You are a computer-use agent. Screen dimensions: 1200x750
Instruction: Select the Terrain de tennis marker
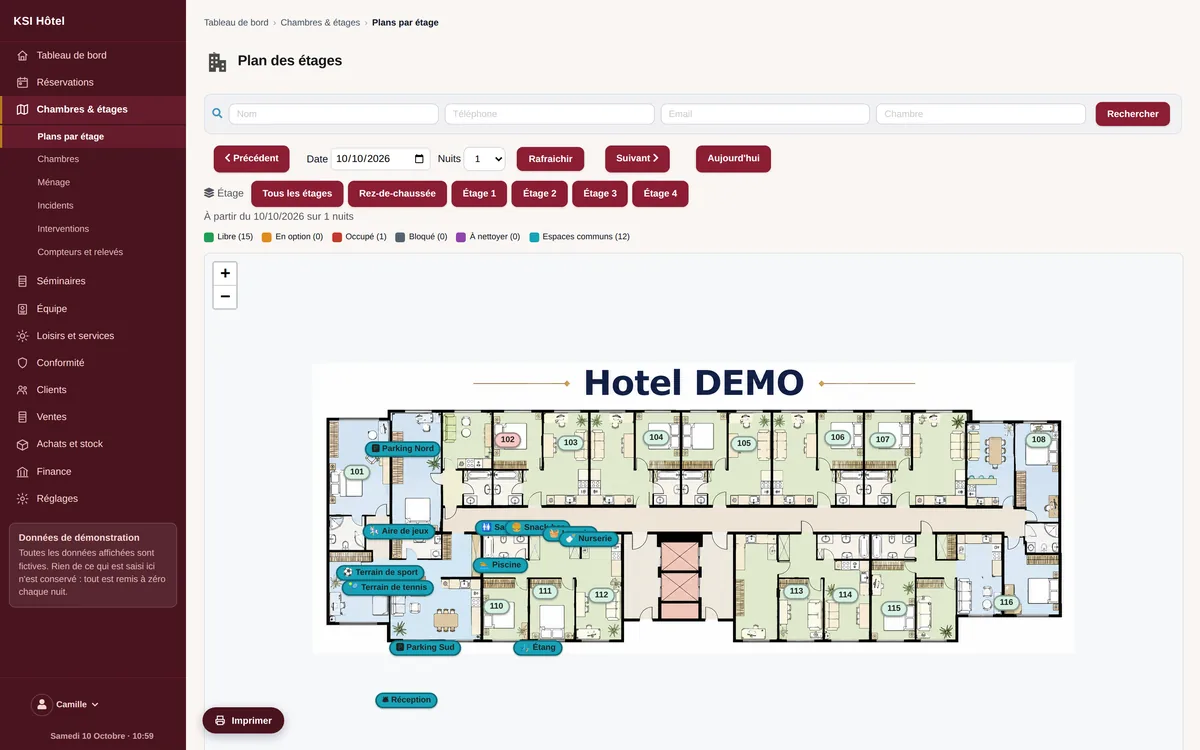coord(387,588)
